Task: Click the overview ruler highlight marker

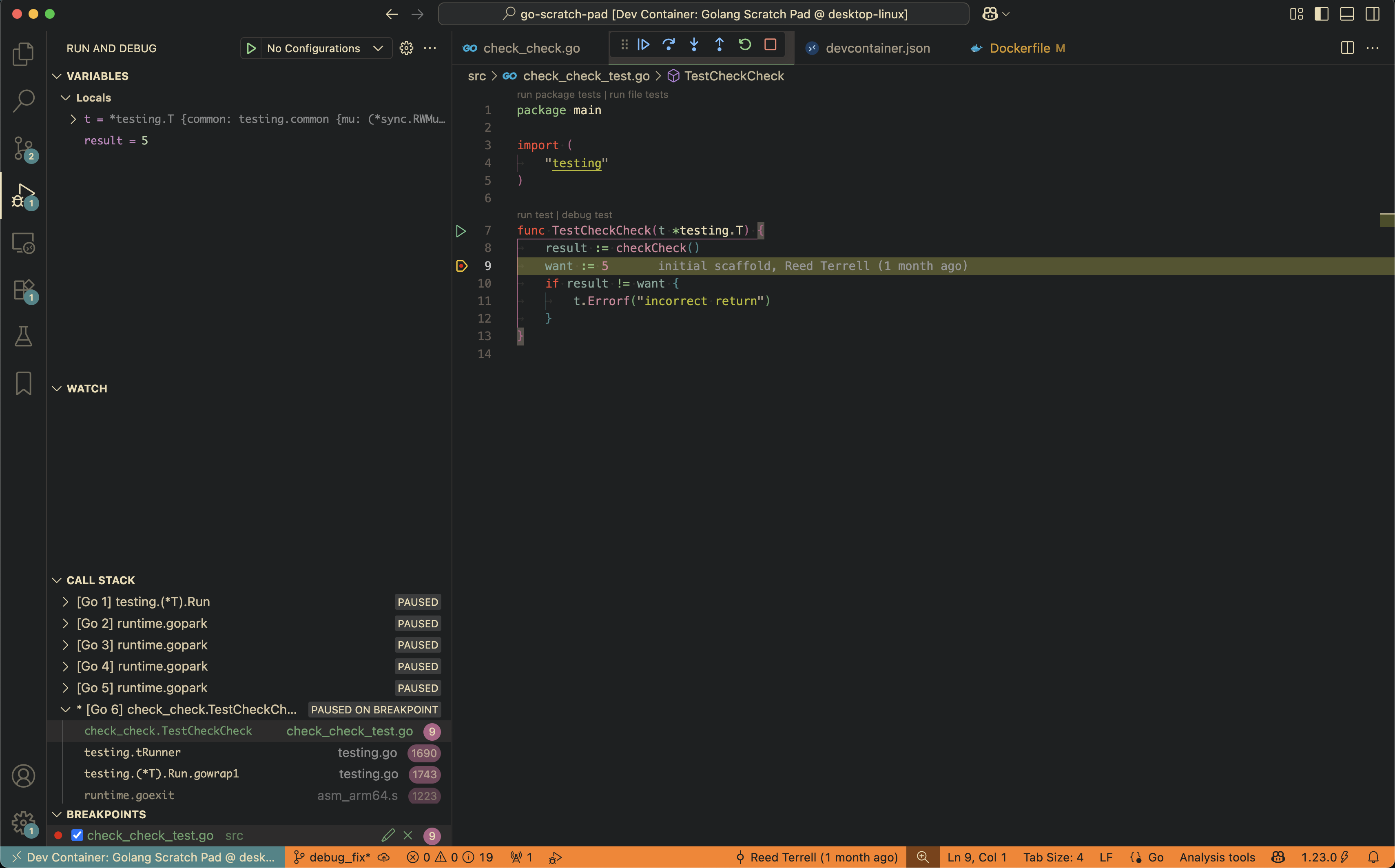Action: (x=1387, y=220)
